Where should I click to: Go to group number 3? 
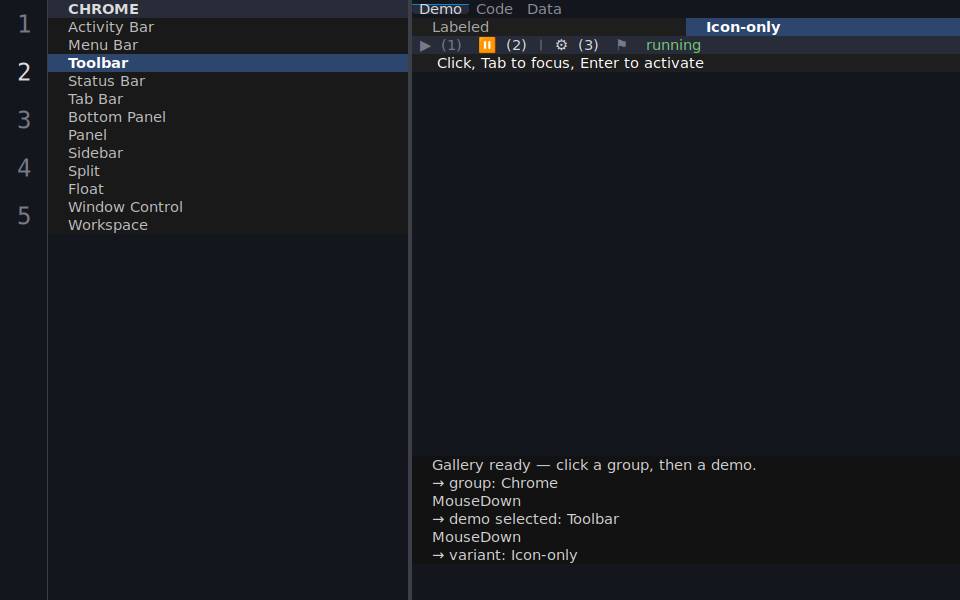pos(24,120)
